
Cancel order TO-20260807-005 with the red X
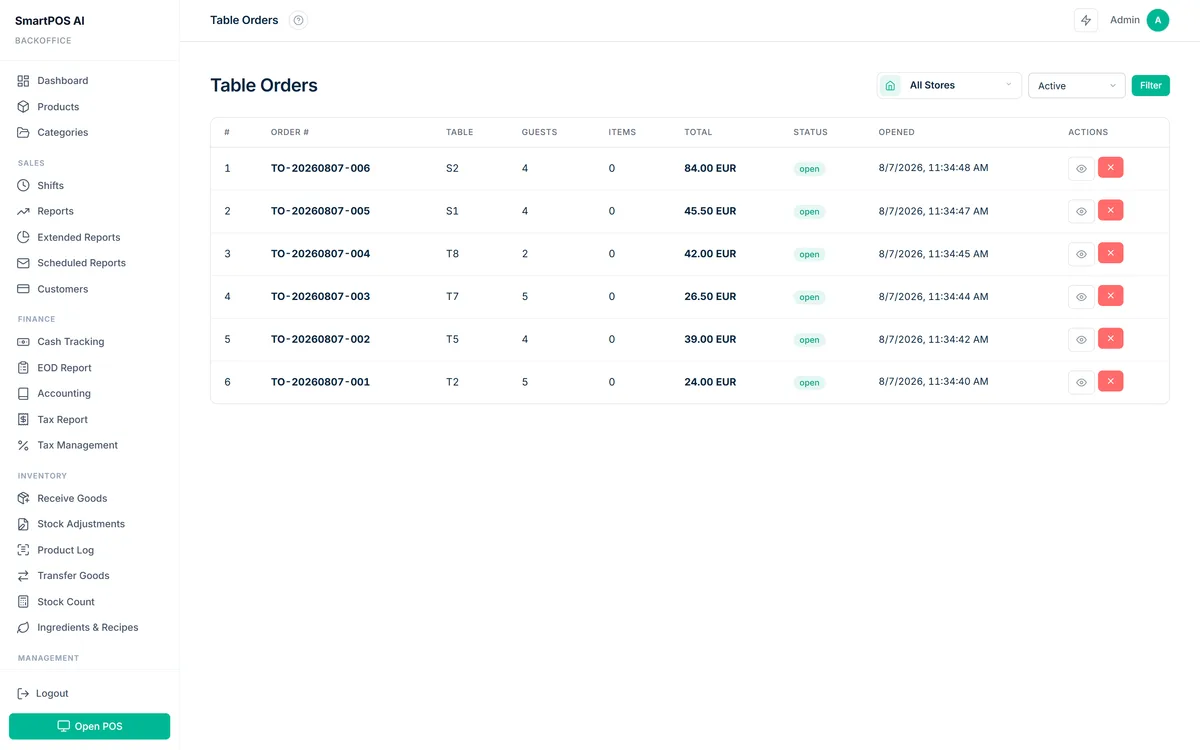coord(1110,210)
